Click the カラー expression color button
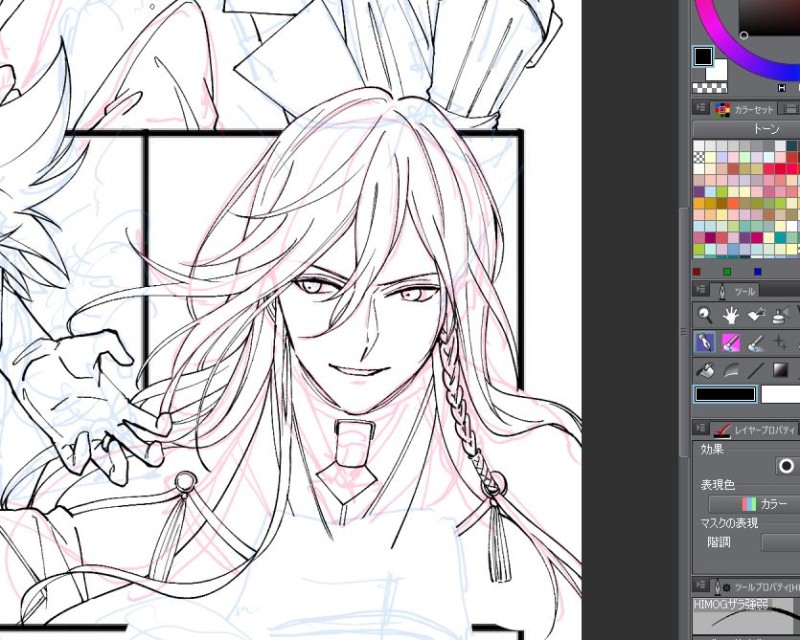 pos(755,504)
